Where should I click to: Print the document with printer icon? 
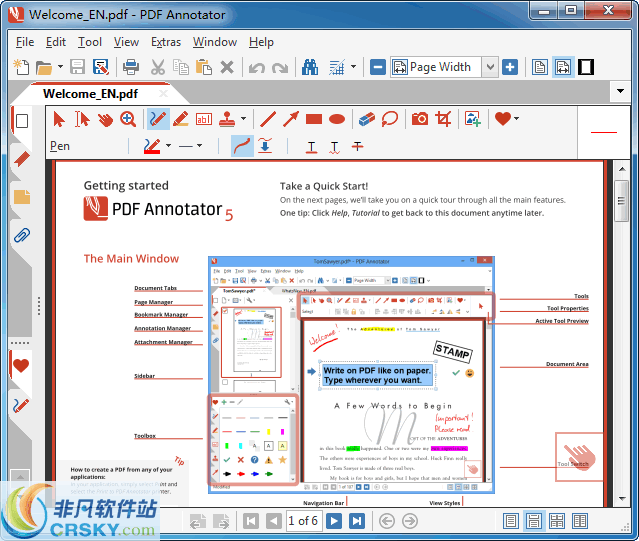click(131, 67)
